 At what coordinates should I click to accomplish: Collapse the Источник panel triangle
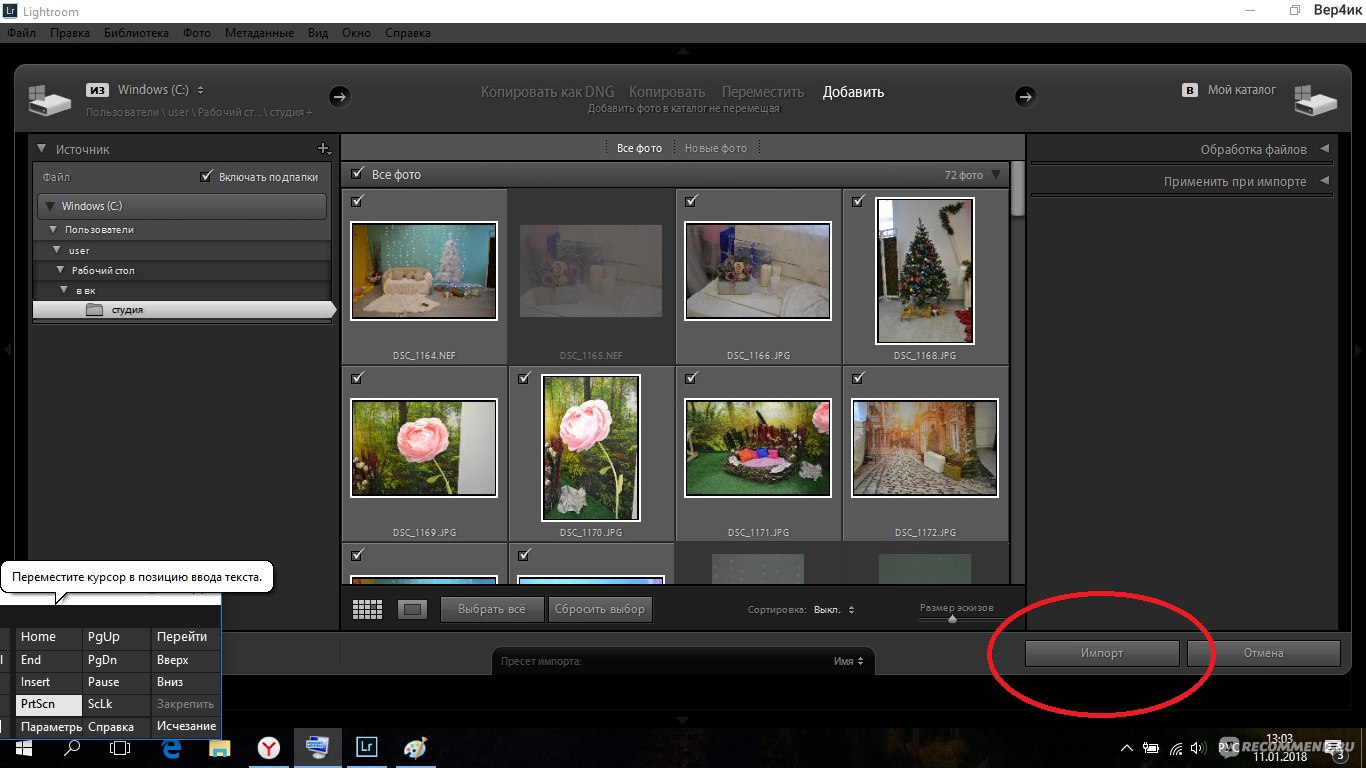[42, 149]
